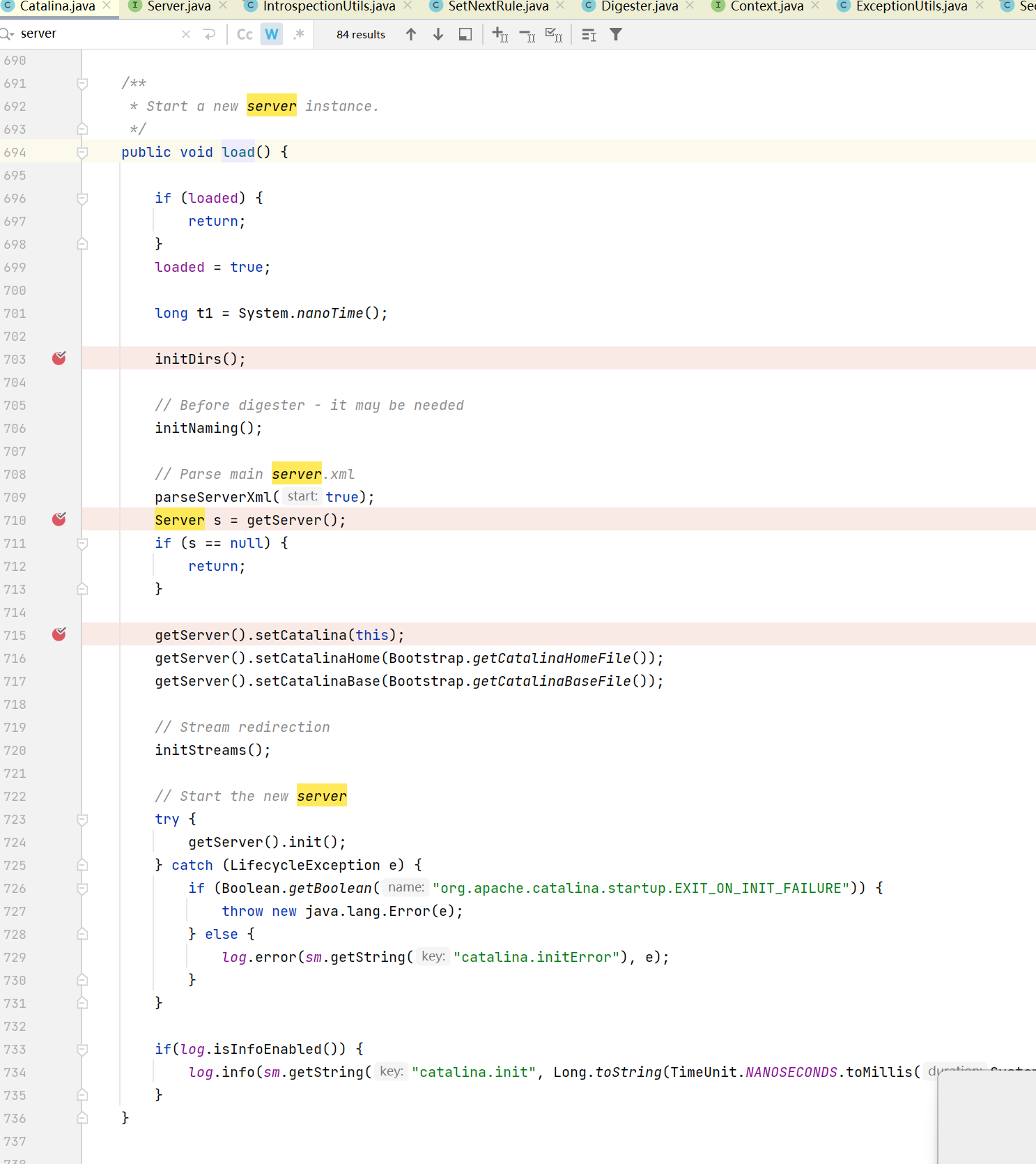
Task: Close the Catalina.java tab
Action: click(107, 6)
